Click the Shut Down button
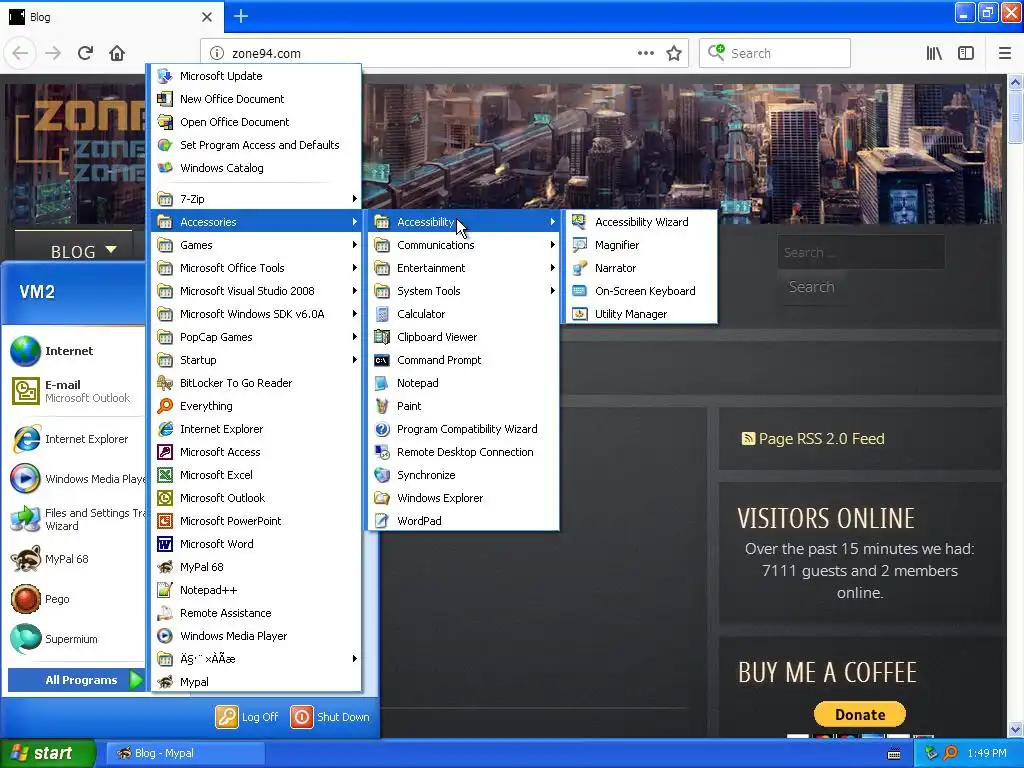This screenshot has height=768, width=1024. (330, 716)
